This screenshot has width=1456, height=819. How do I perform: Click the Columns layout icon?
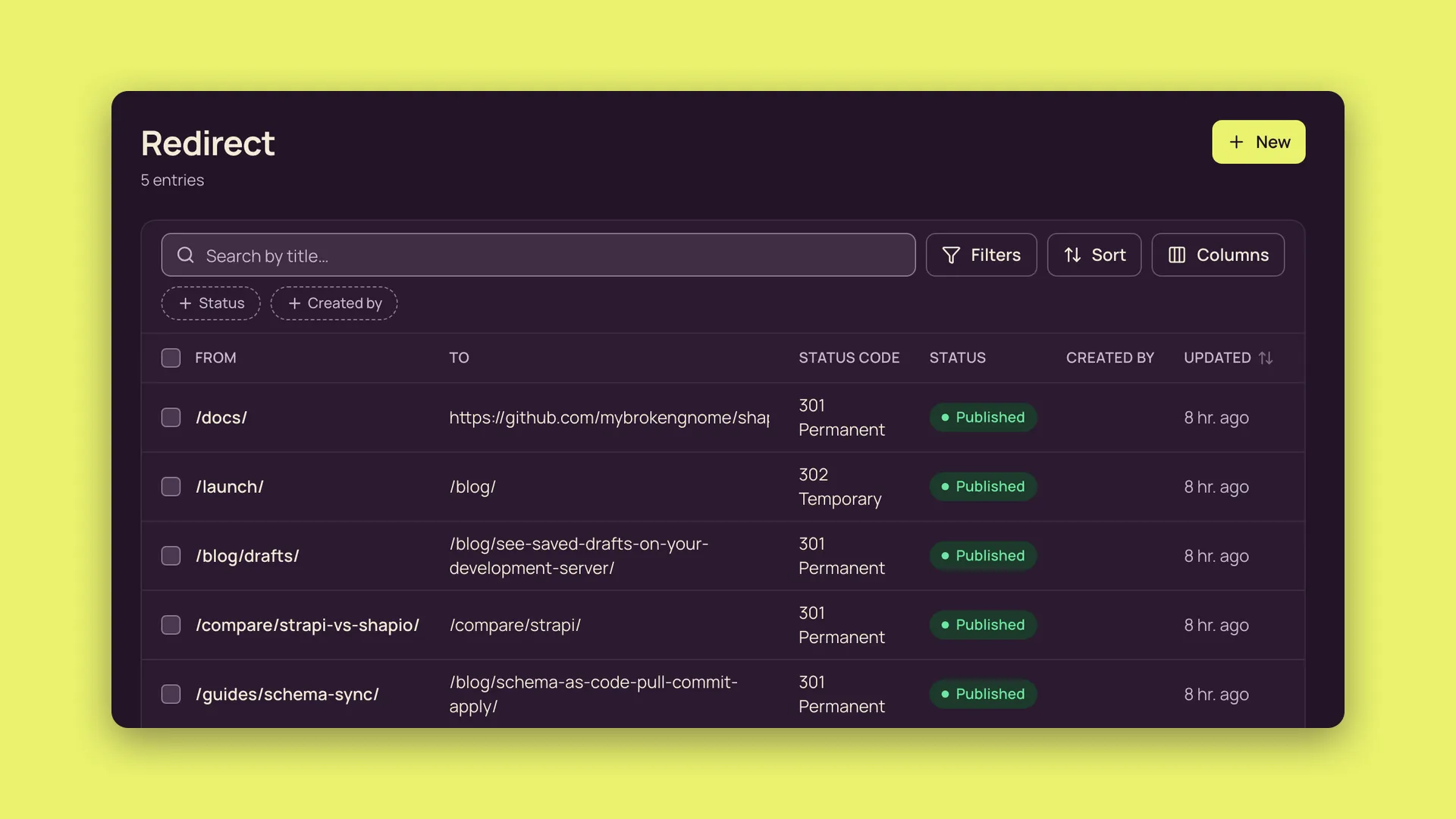pos(1176,256)
